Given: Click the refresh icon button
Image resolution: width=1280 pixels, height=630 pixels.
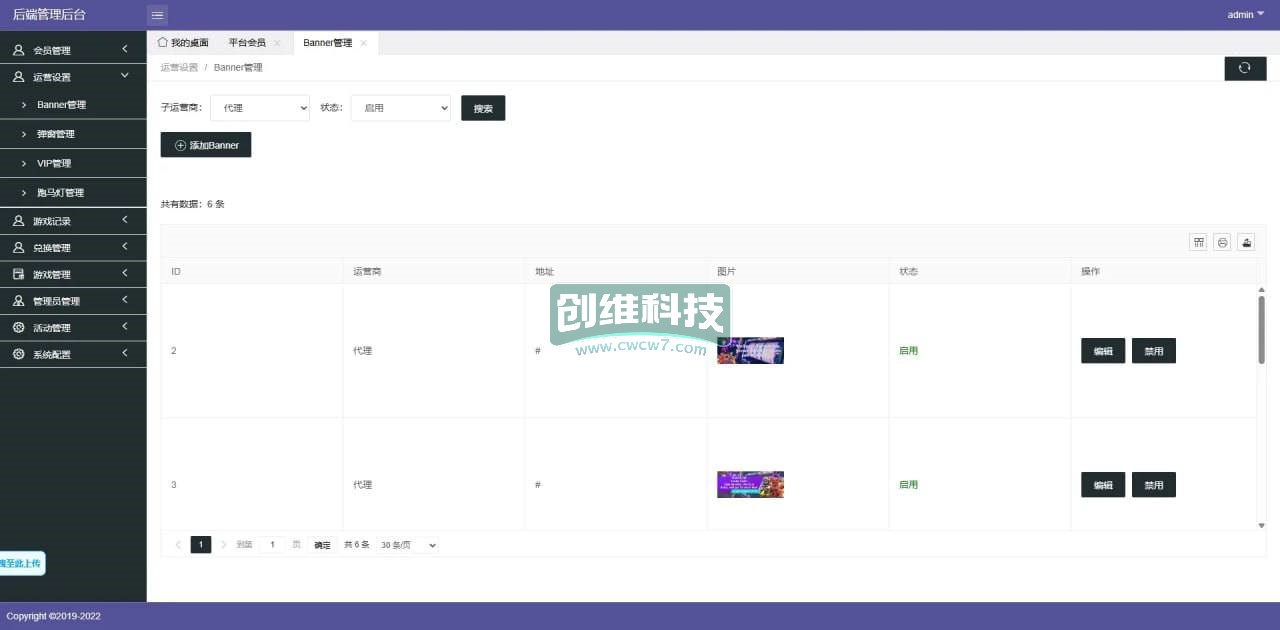Looking at the screenshot, I should click(1245, 68).
